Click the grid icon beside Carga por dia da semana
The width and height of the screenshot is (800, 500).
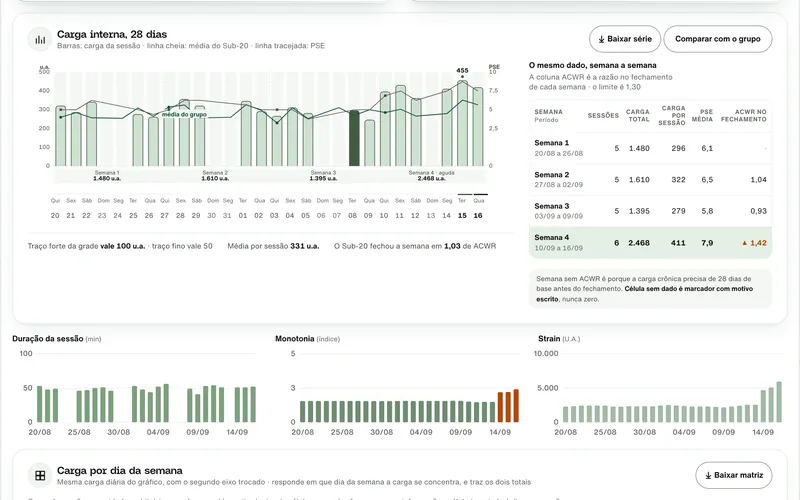pos(40,476)
